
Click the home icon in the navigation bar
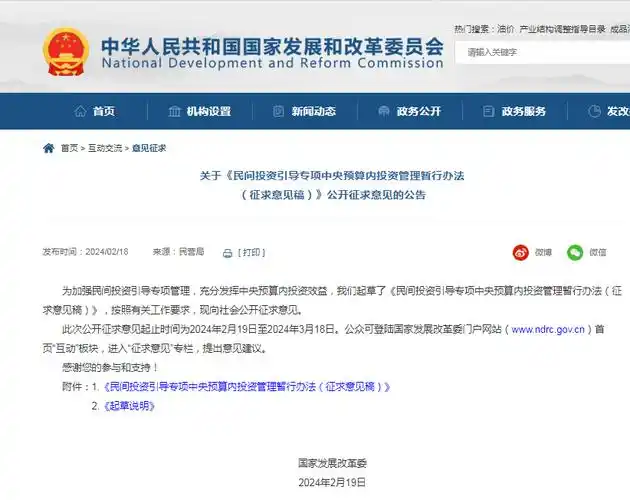80,111
